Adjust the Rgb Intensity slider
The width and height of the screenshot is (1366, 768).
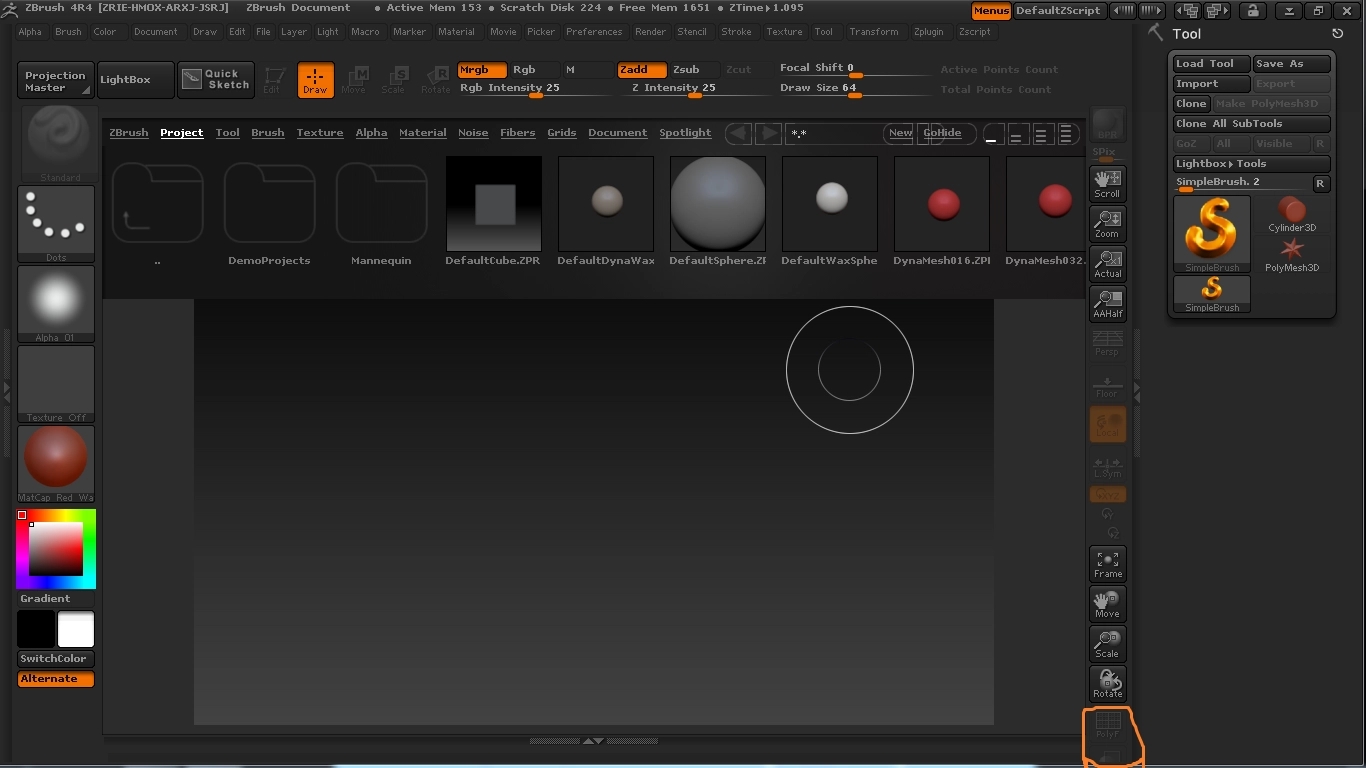(x=535, y=89)
